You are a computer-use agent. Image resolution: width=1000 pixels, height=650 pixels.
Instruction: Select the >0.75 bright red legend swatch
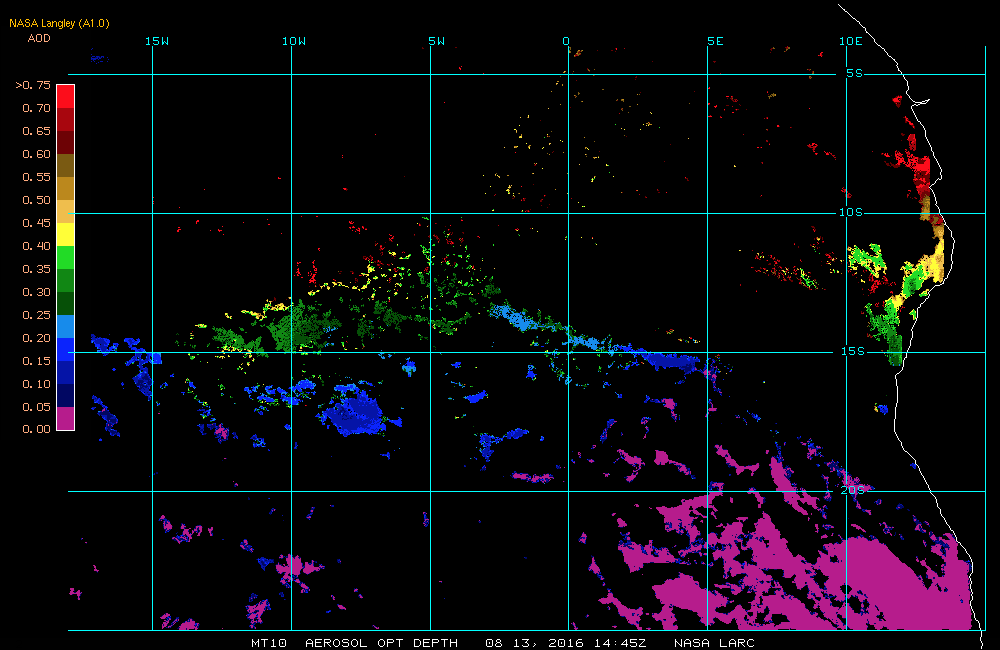66,96
